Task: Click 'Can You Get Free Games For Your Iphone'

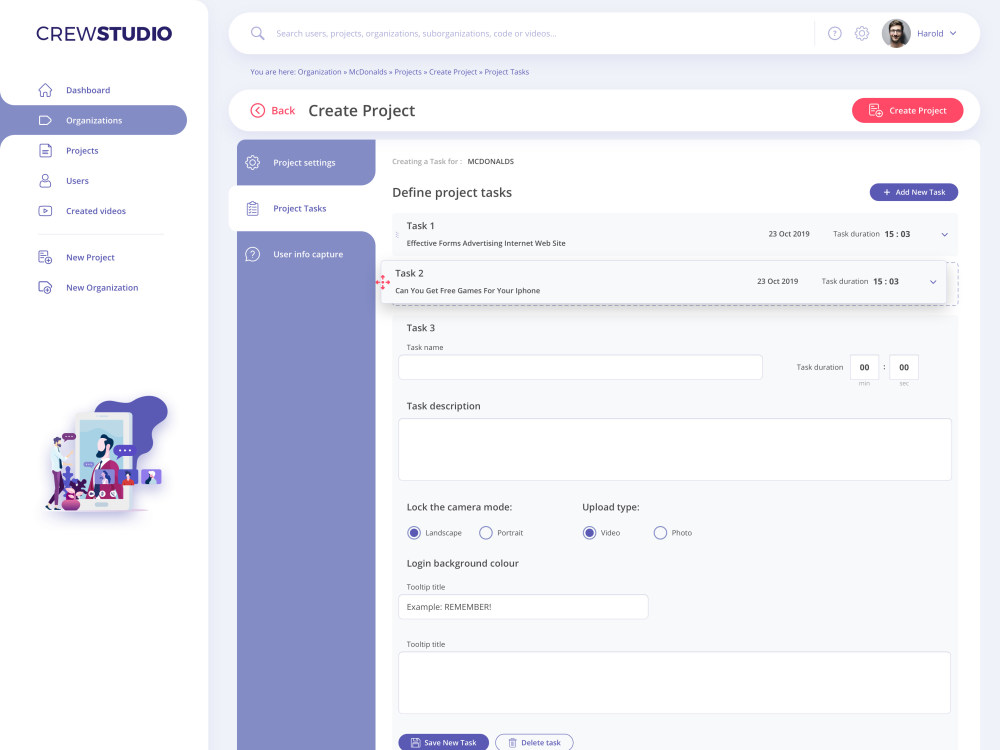Action: coord(467,290)
